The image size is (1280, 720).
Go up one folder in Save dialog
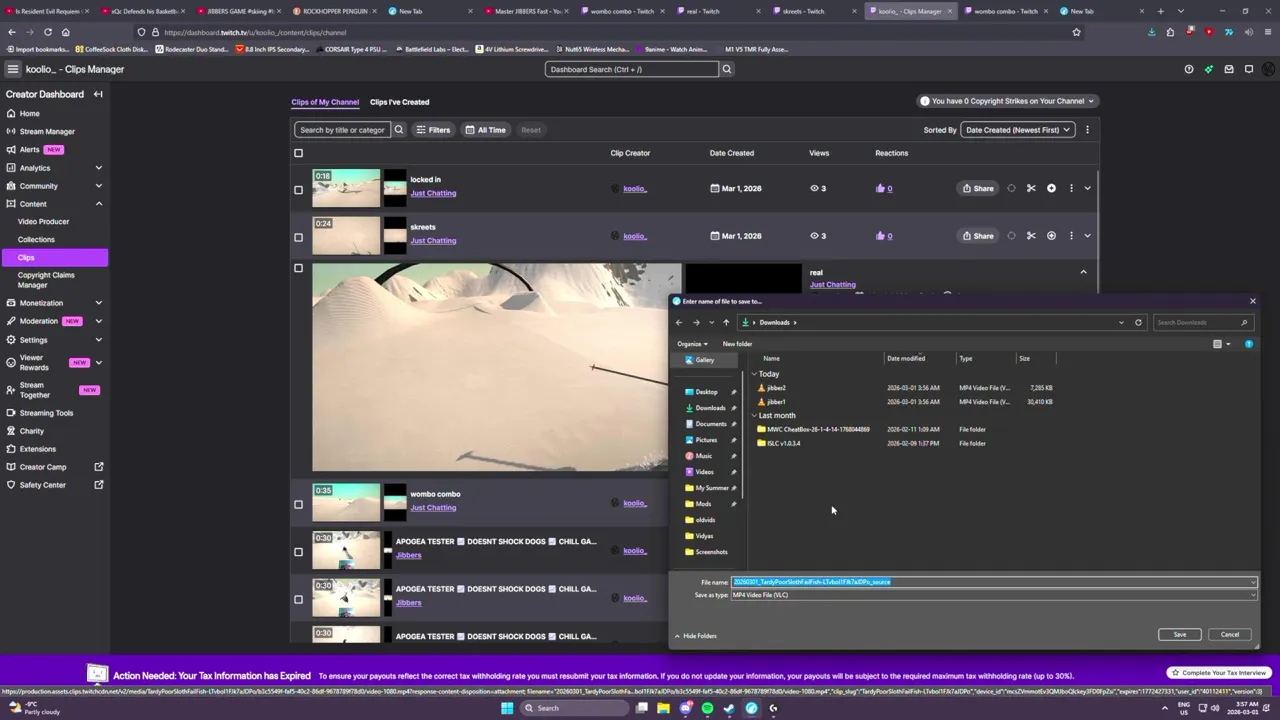point(726,322)
